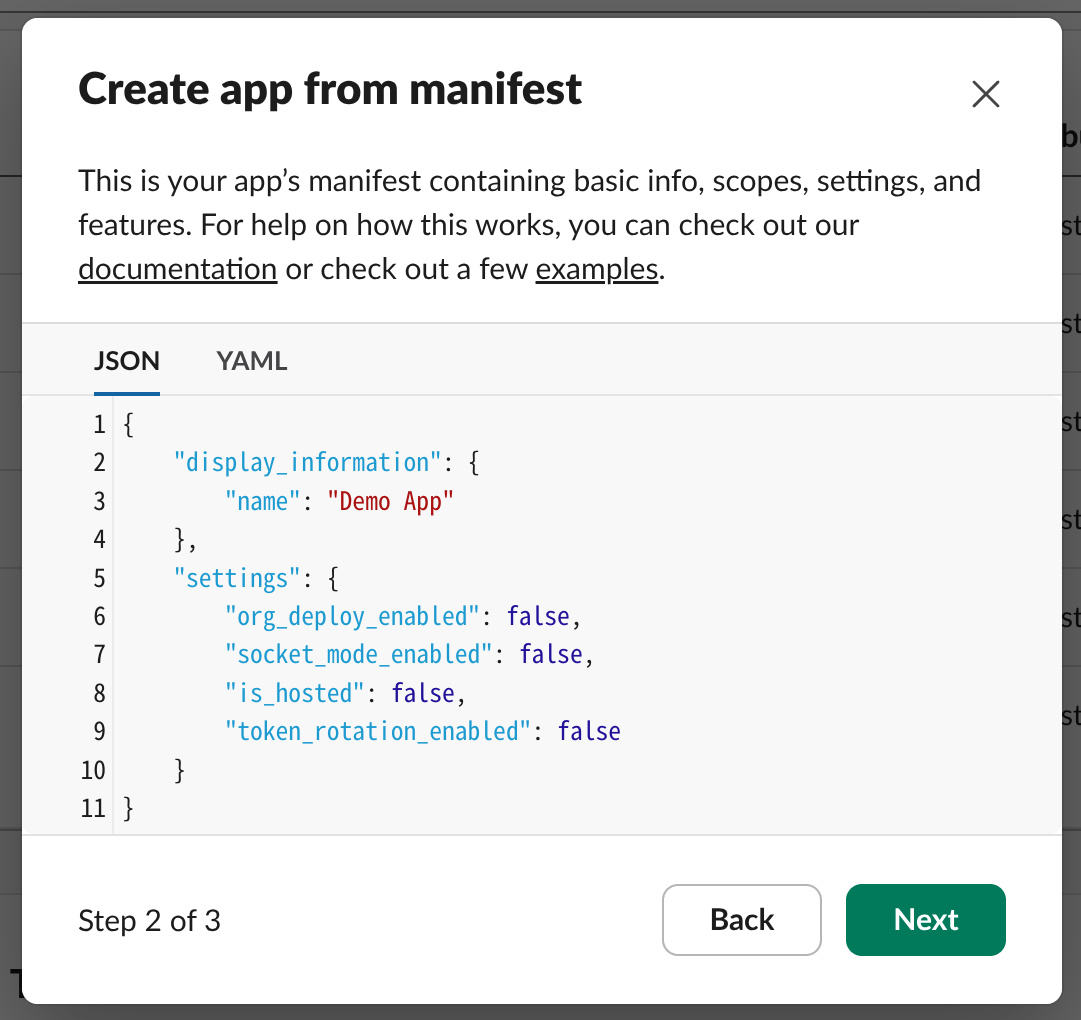Screen dimensions: 1081x1020
Task: Click the "Step 2 of 3" indicator
Action: point(149,920)
